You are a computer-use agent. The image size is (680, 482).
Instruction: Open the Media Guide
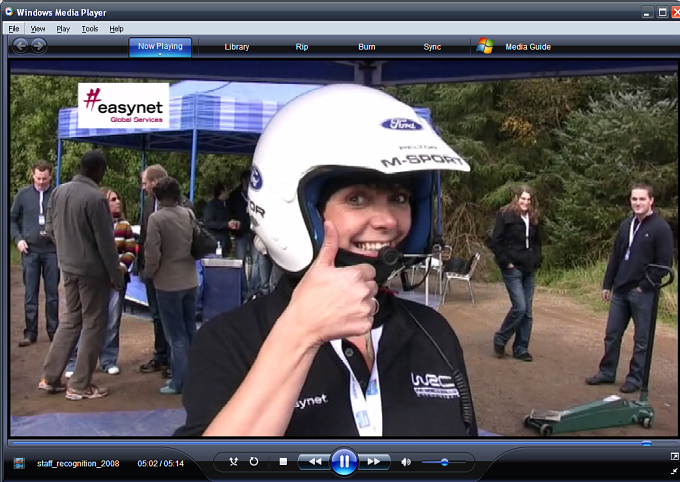click(x=528, y=47)
